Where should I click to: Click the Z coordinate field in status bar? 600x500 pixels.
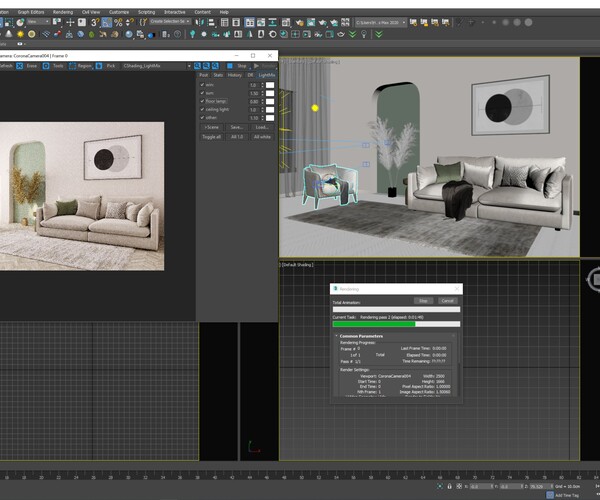tap(541, 486)
